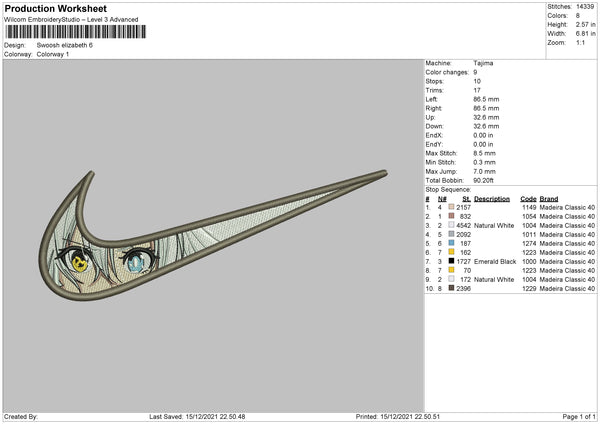
Task: Click the 'Code' column header
Action: tap(528, 199)
